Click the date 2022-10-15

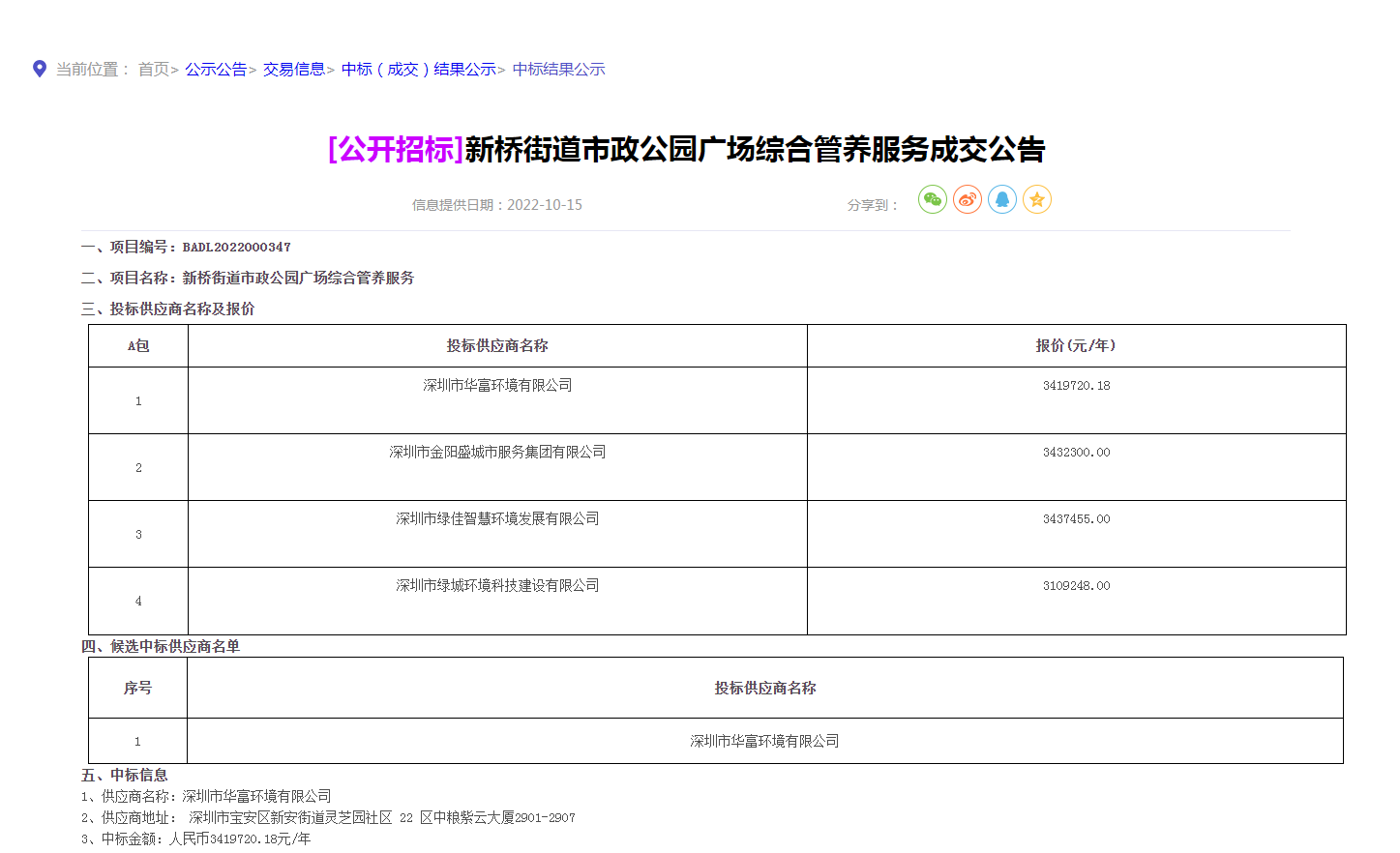545,205
